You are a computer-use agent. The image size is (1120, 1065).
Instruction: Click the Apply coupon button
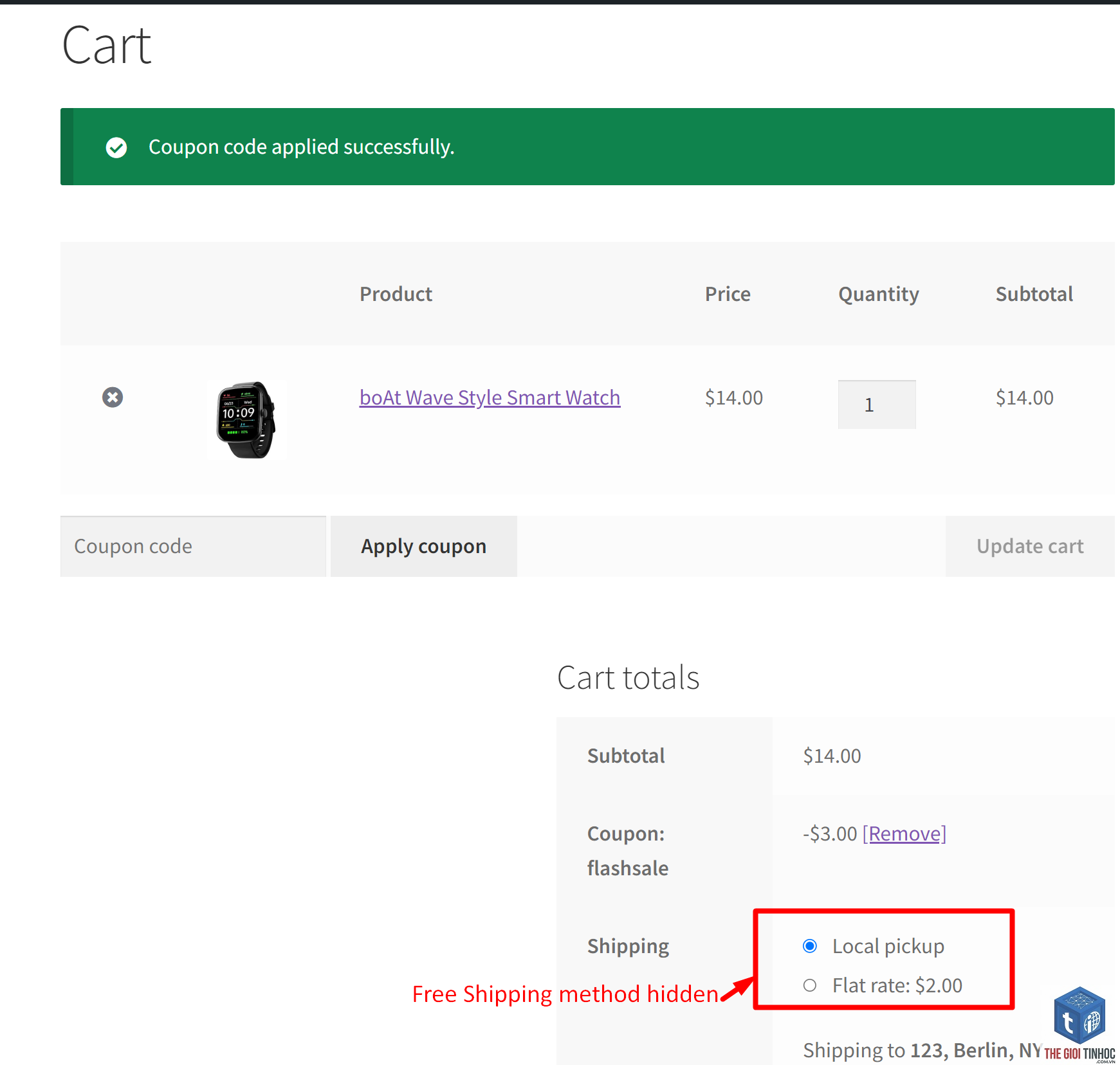coord(424,546)
